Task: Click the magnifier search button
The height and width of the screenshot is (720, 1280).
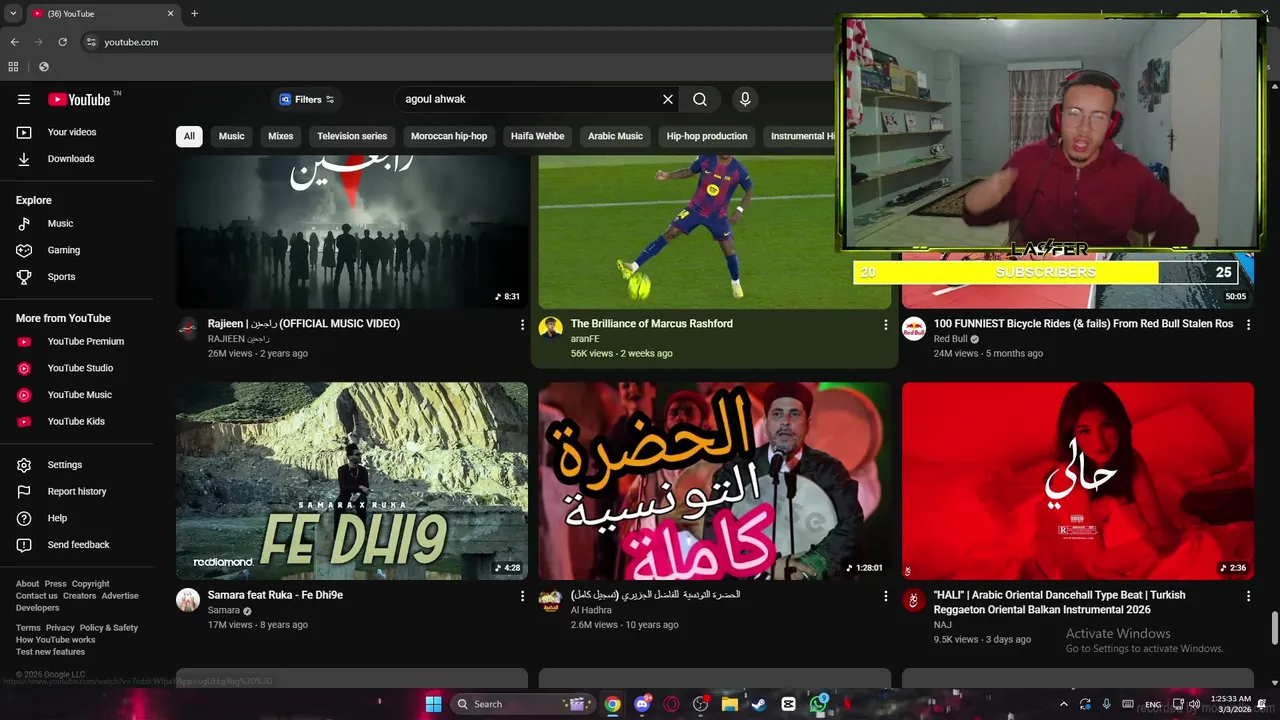Action: pos(700,99)
